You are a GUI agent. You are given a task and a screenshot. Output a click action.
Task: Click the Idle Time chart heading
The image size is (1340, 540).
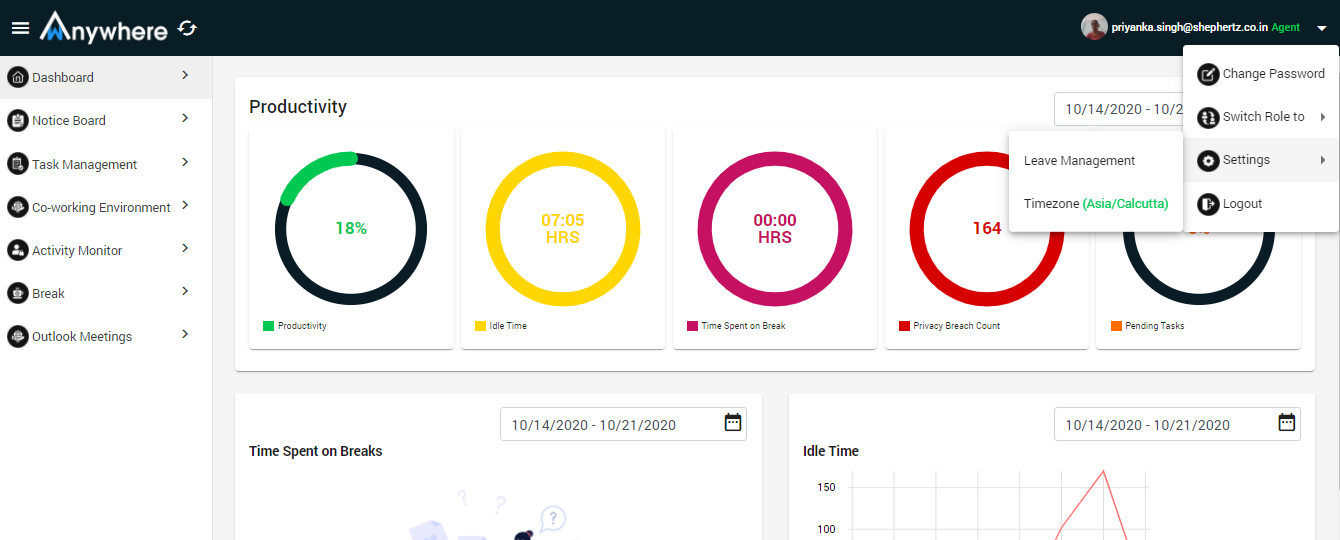click(x=831, y=451)
